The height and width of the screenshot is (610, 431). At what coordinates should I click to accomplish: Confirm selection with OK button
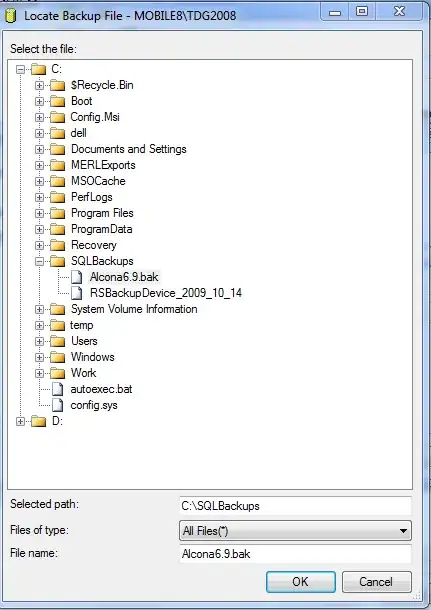301,582
